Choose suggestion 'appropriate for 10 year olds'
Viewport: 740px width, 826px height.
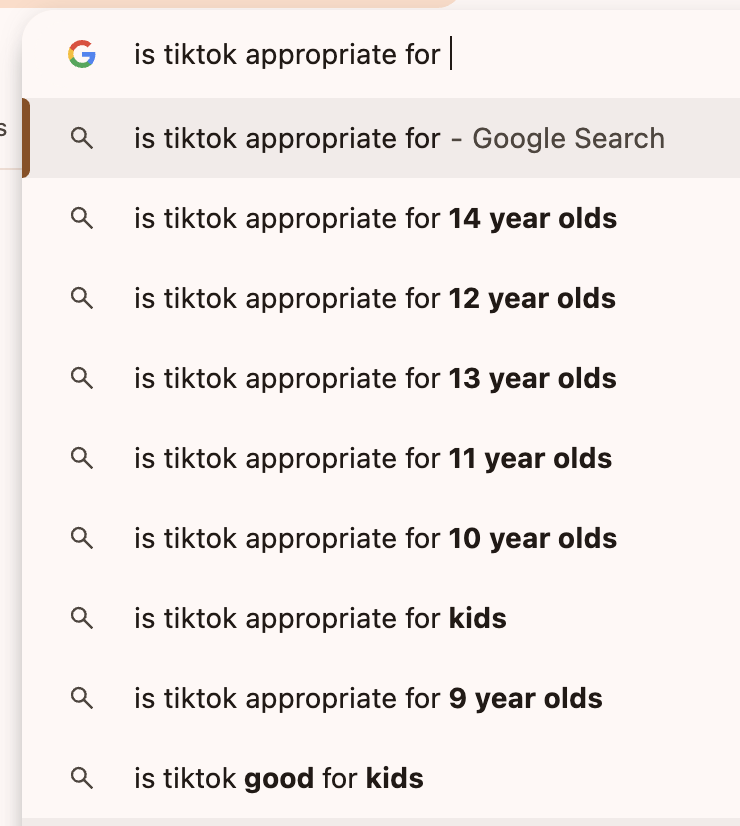[375, 539]
